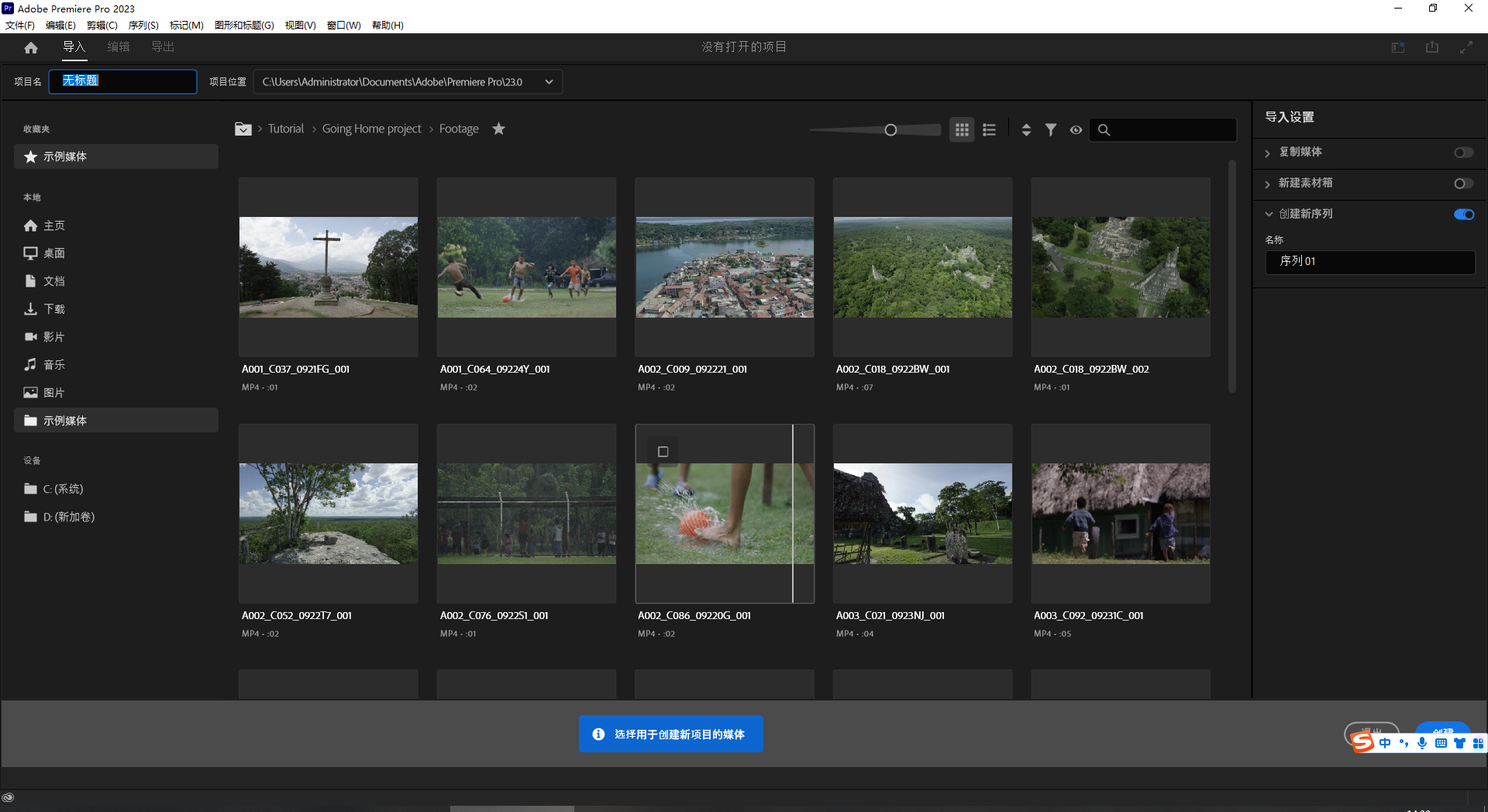Toggle the eye visibility filter icon
The image size is (1488, 812).
click(1076, 130)
